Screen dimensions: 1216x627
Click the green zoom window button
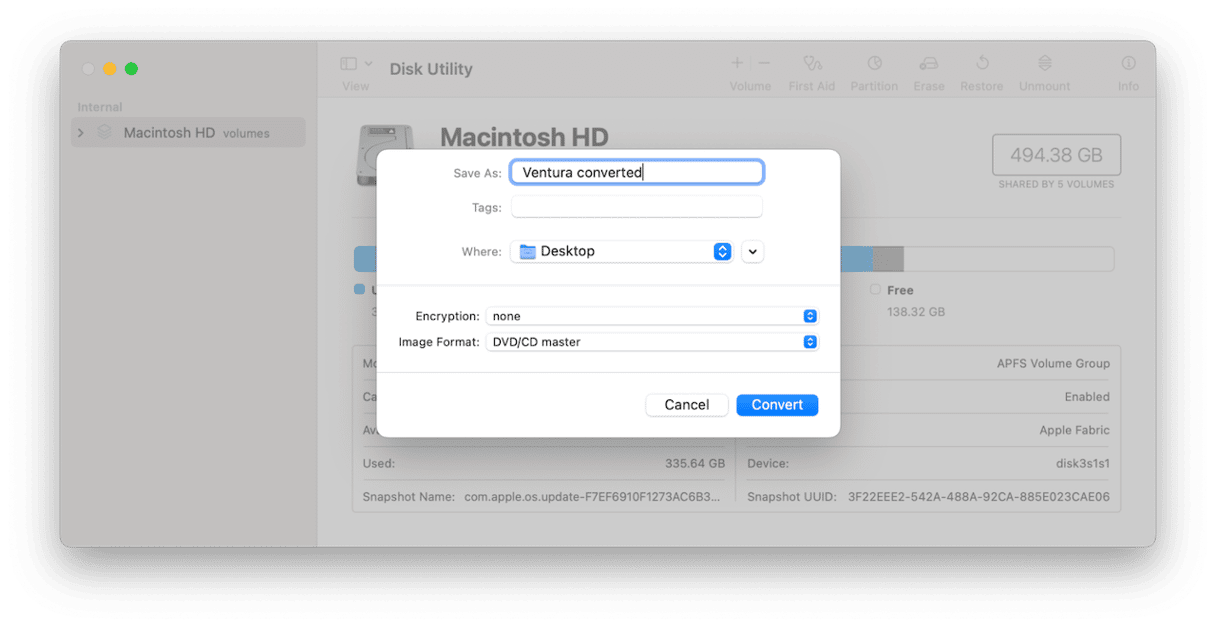pyautogui.click(x=131, y=69)
